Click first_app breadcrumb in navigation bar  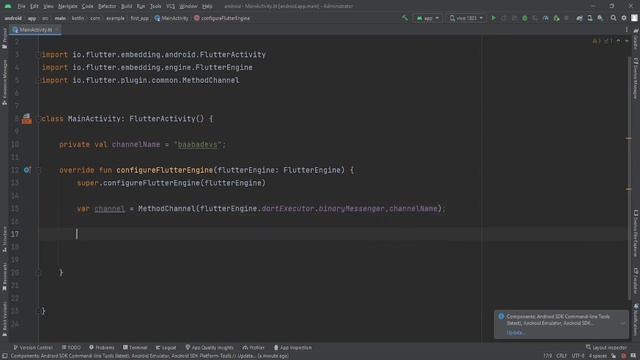click(140, 18)
